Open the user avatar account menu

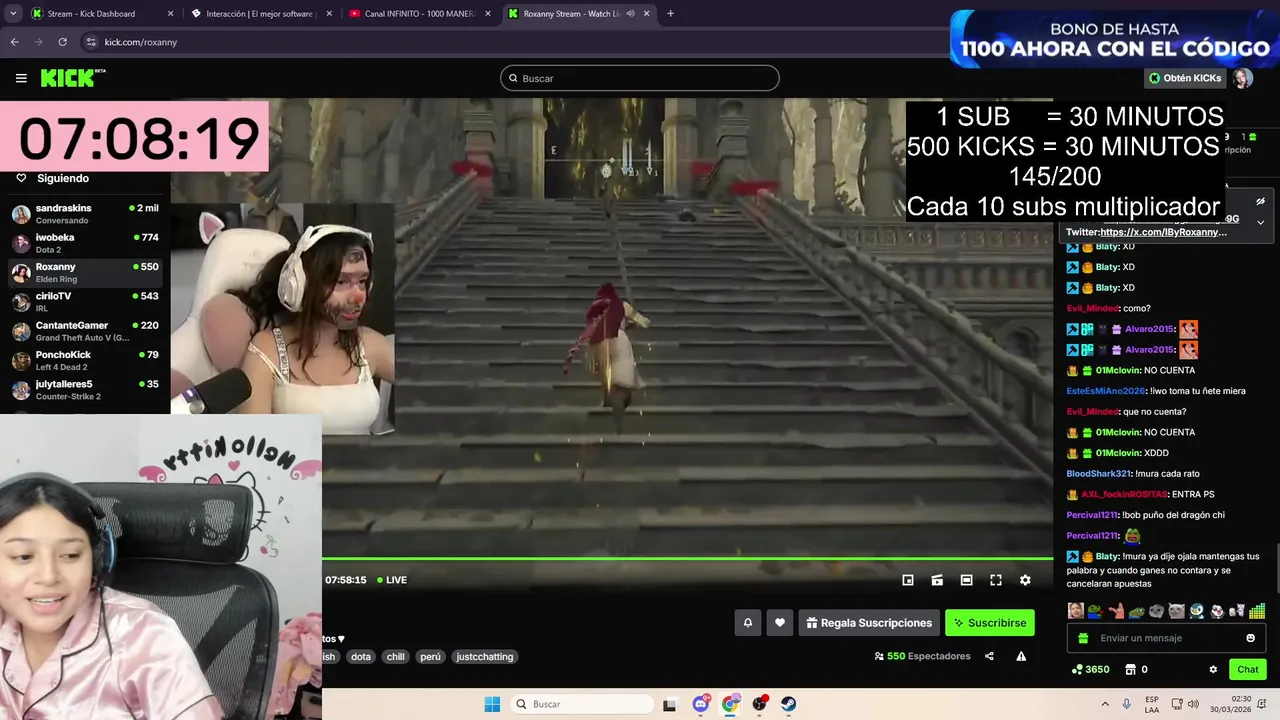[1242, 78]
